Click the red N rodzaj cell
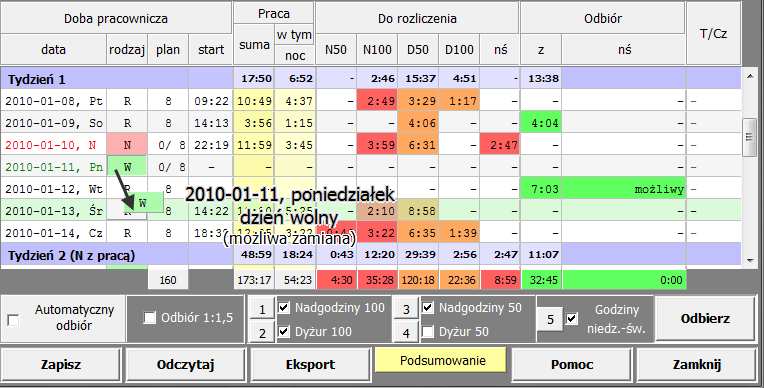 point(127,145)
